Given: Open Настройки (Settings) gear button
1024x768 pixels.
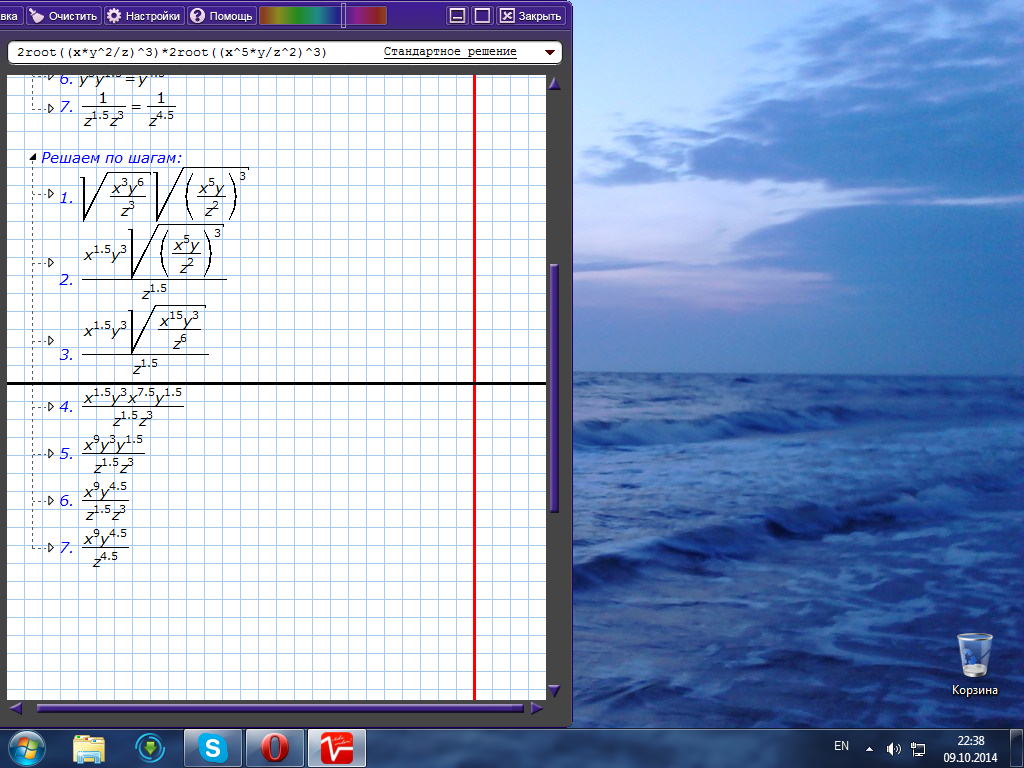Looking at the screenshot, I should pyautogui.click(x=144, y=16).
